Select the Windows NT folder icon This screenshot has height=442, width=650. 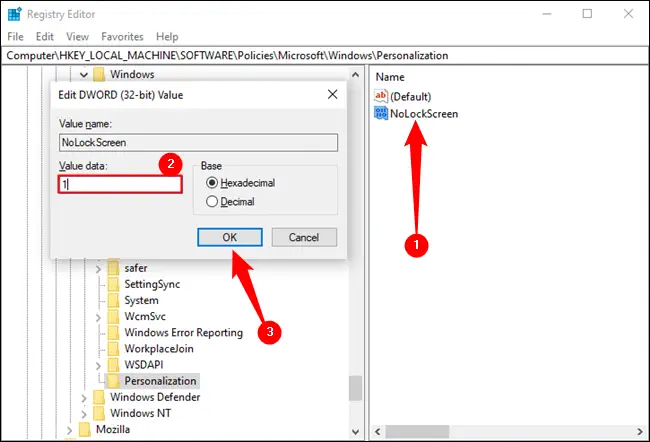pyautogui.click(x=99, y=413)
